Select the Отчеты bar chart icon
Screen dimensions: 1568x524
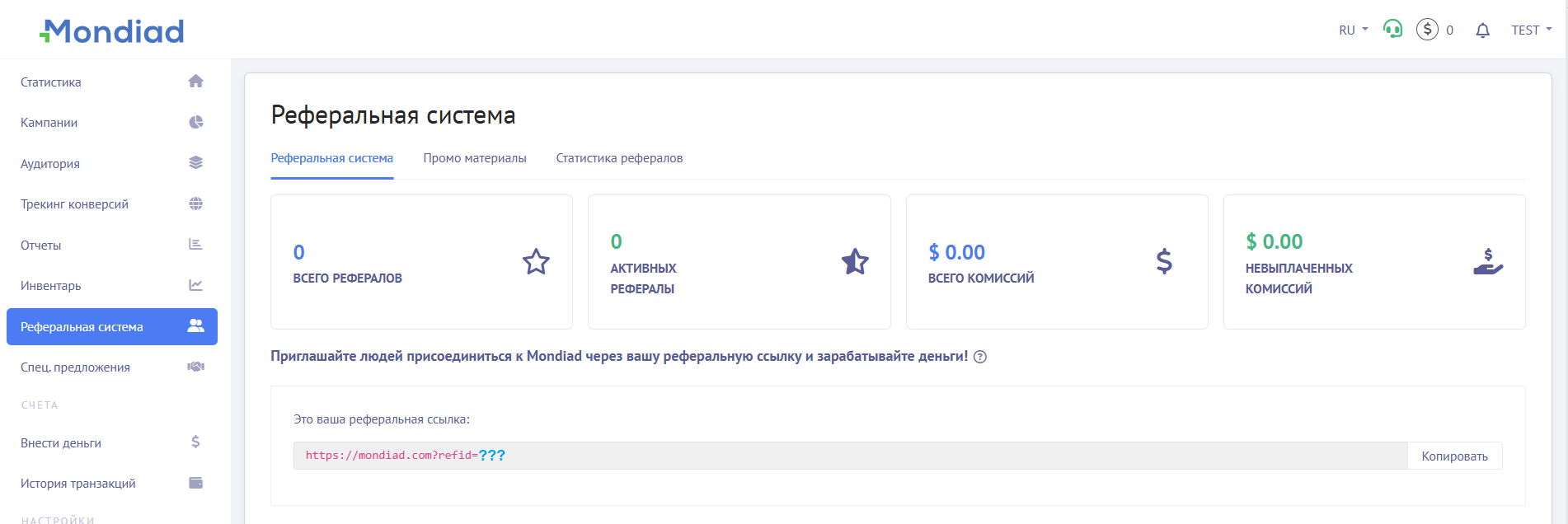tap(195, 243)
